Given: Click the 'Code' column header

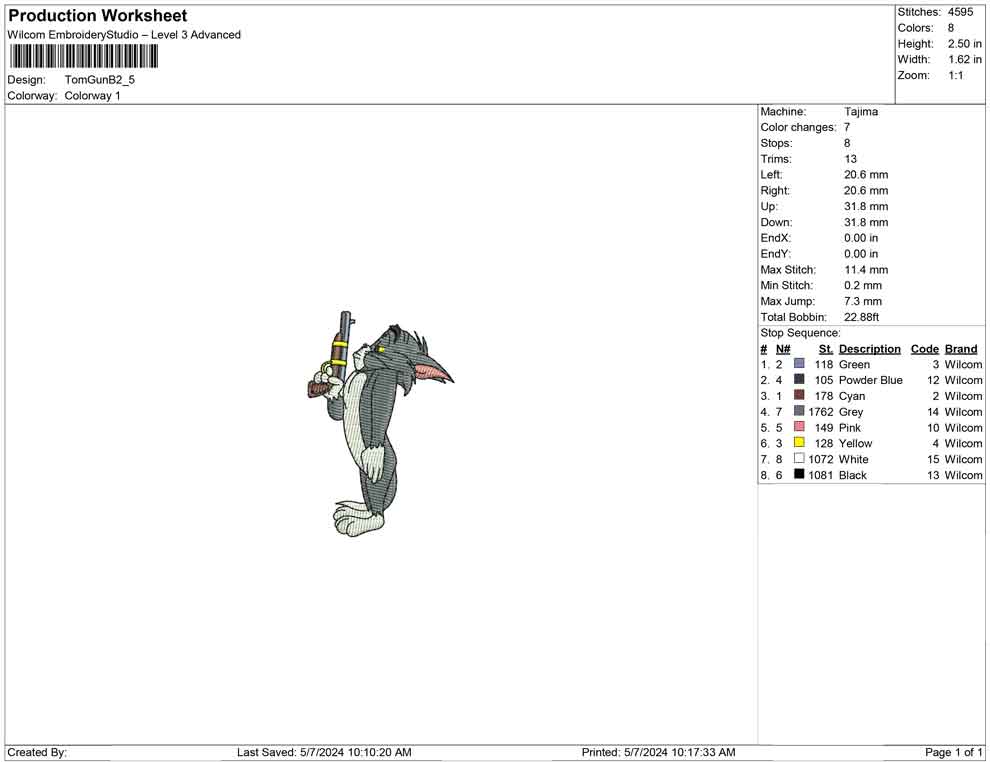Looking at the screenshot, I should [x=925, y=349].
